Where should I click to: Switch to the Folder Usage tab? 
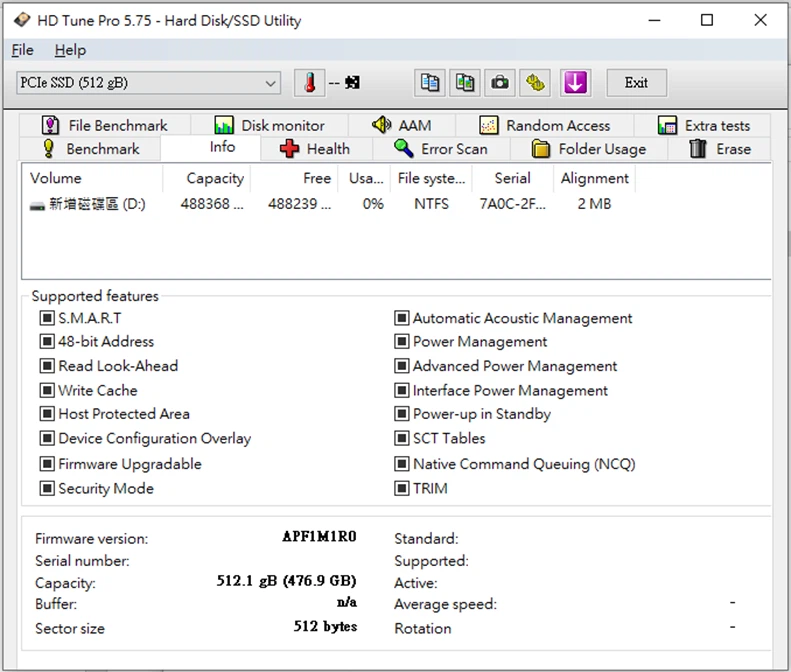(589, 149)
